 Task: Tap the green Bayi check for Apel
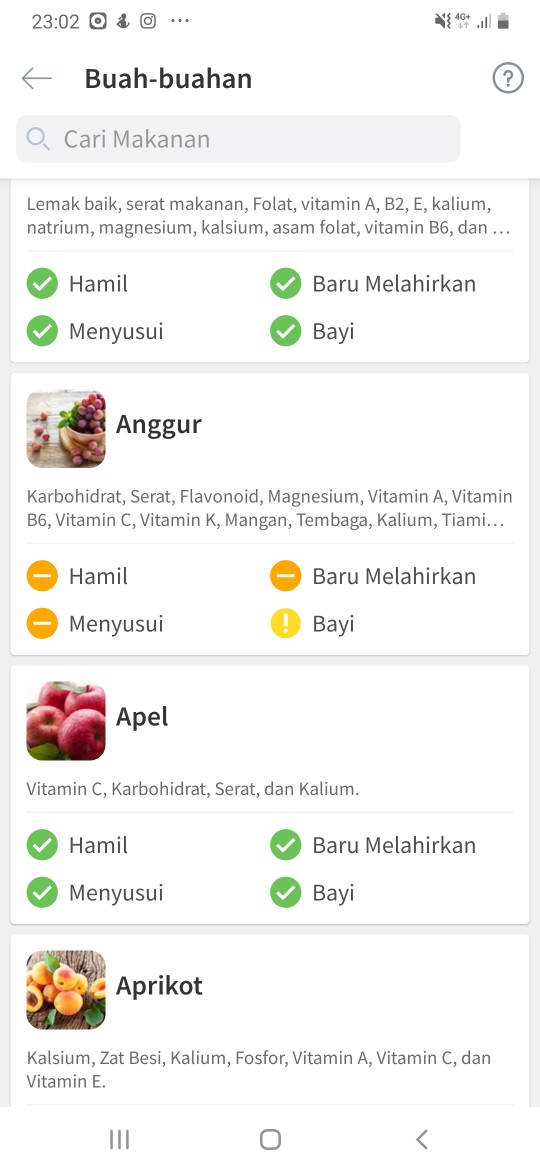pyautogui.click(x=286, y=892)
